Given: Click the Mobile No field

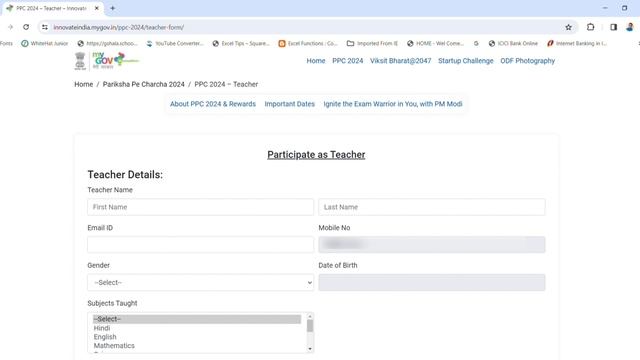Looking at the screenshot, I should [x=432, y=244].
